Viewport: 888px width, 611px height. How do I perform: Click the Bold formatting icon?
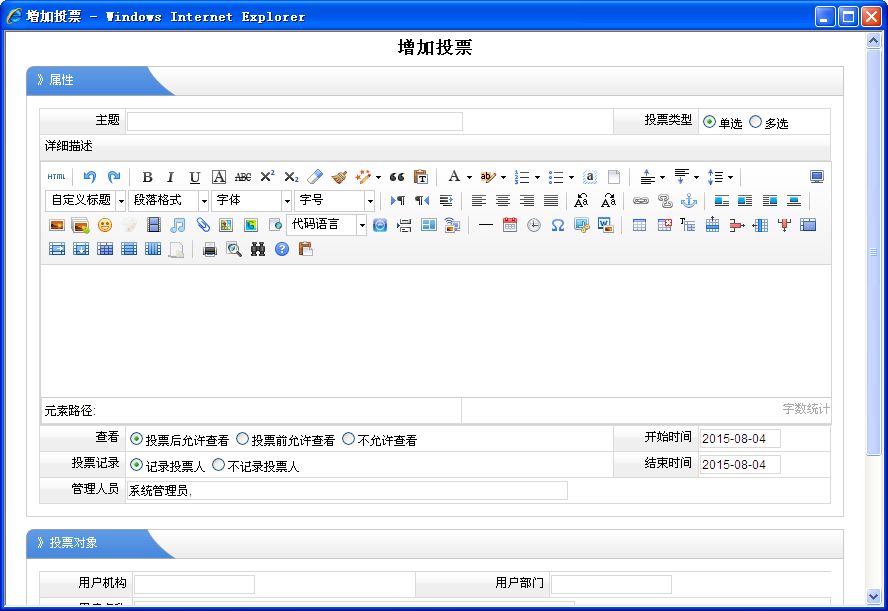coord(147,177)
